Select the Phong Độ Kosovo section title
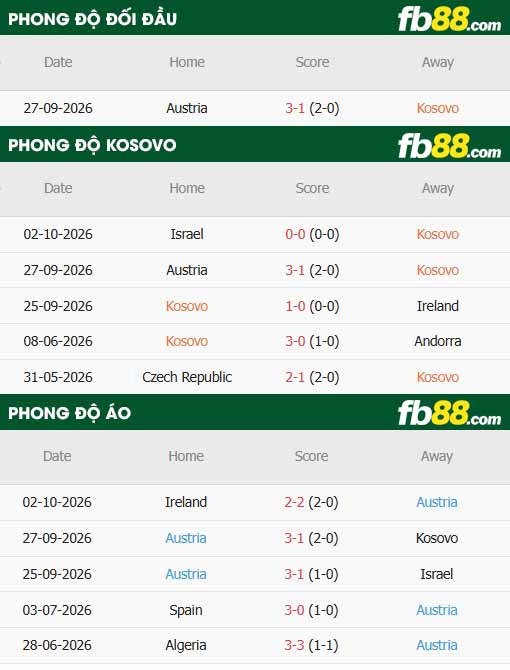 [92, 145]
